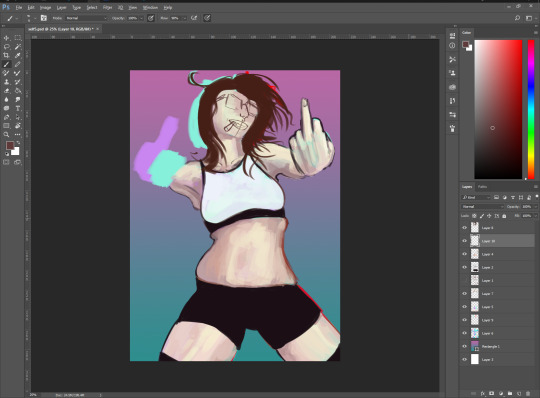Screen dimensions: 540x398
Task: Open the Image menu
Action: 45,7
